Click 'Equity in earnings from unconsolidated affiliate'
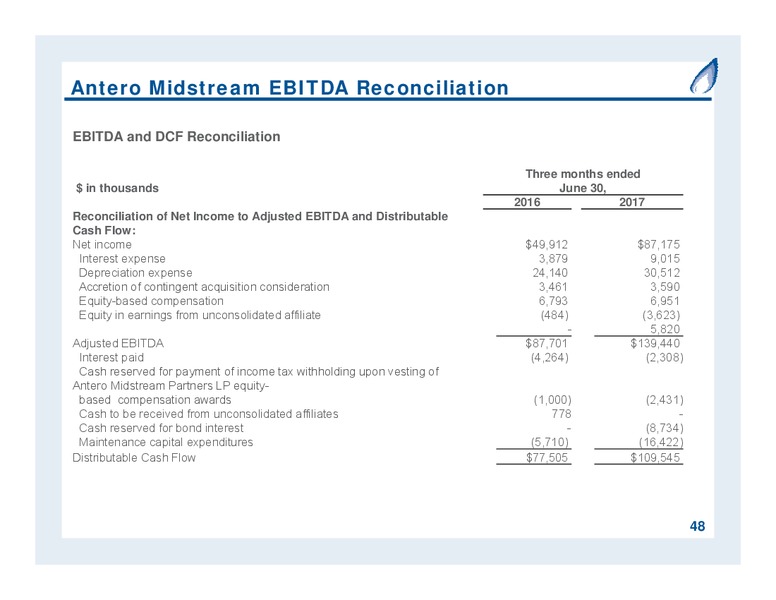Viewport: 776px width, 600px height. click(x=199, y=315)
